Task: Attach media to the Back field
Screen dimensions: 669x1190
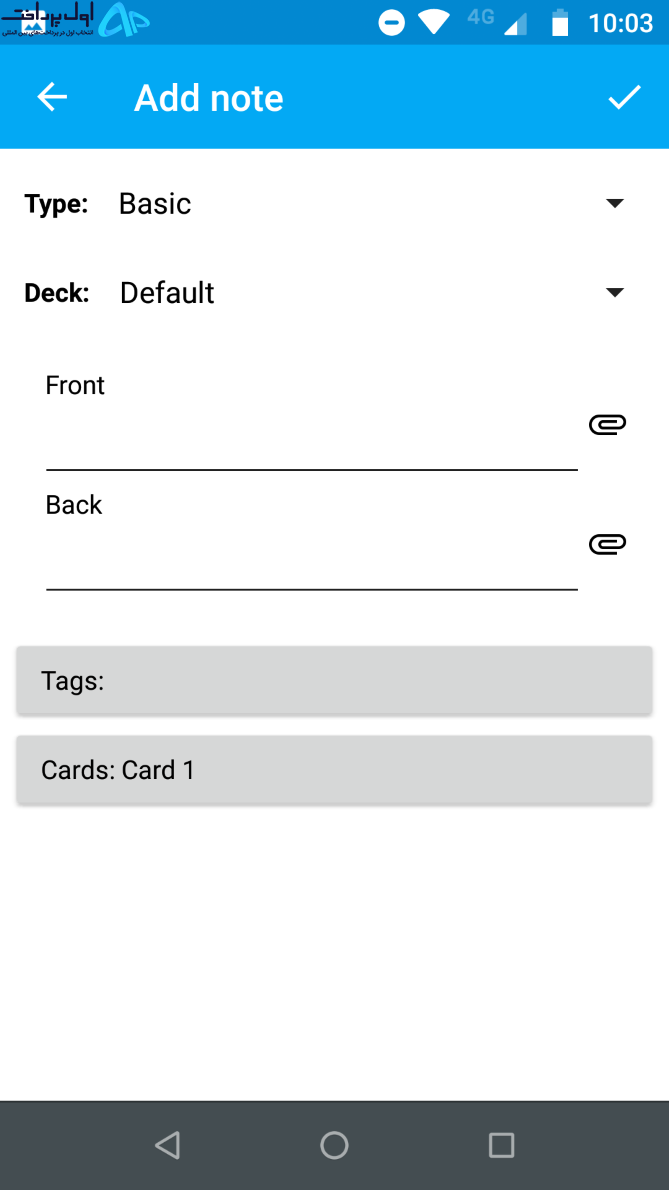Action: coord(608,543)
